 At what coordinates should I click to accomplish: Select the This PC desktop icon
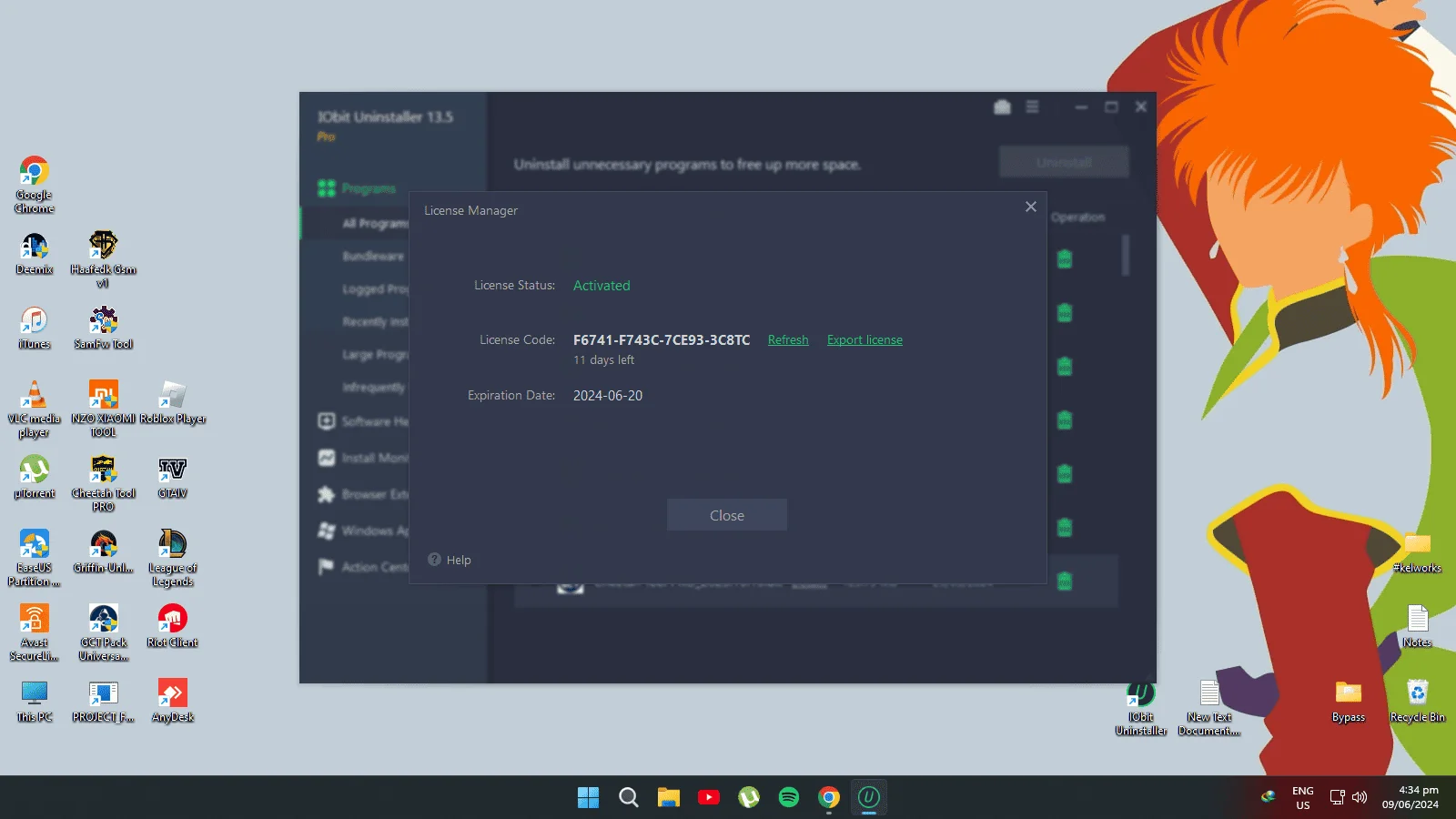(34, 701)
